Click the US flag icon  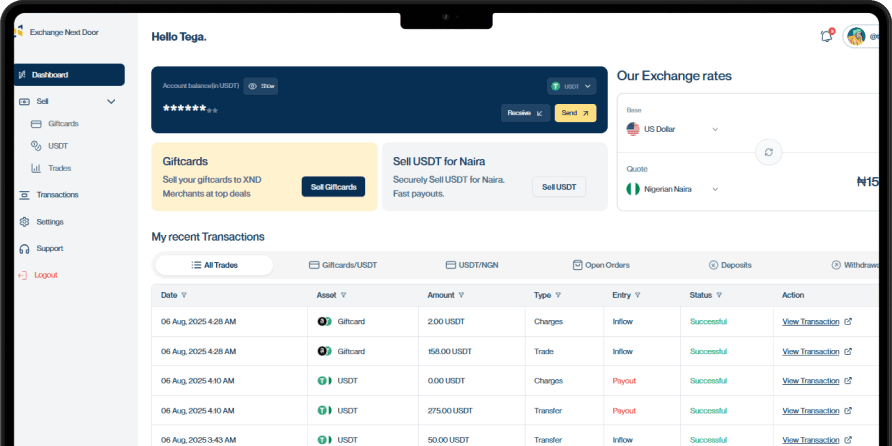click(x=633, y=129)
